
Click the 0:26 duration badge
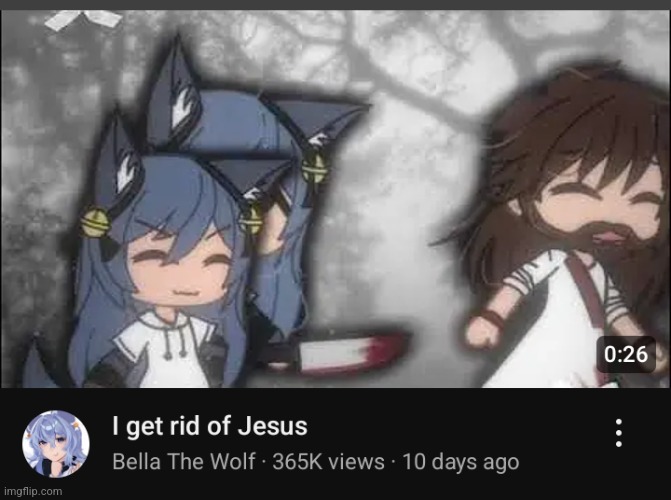point(626,354)
